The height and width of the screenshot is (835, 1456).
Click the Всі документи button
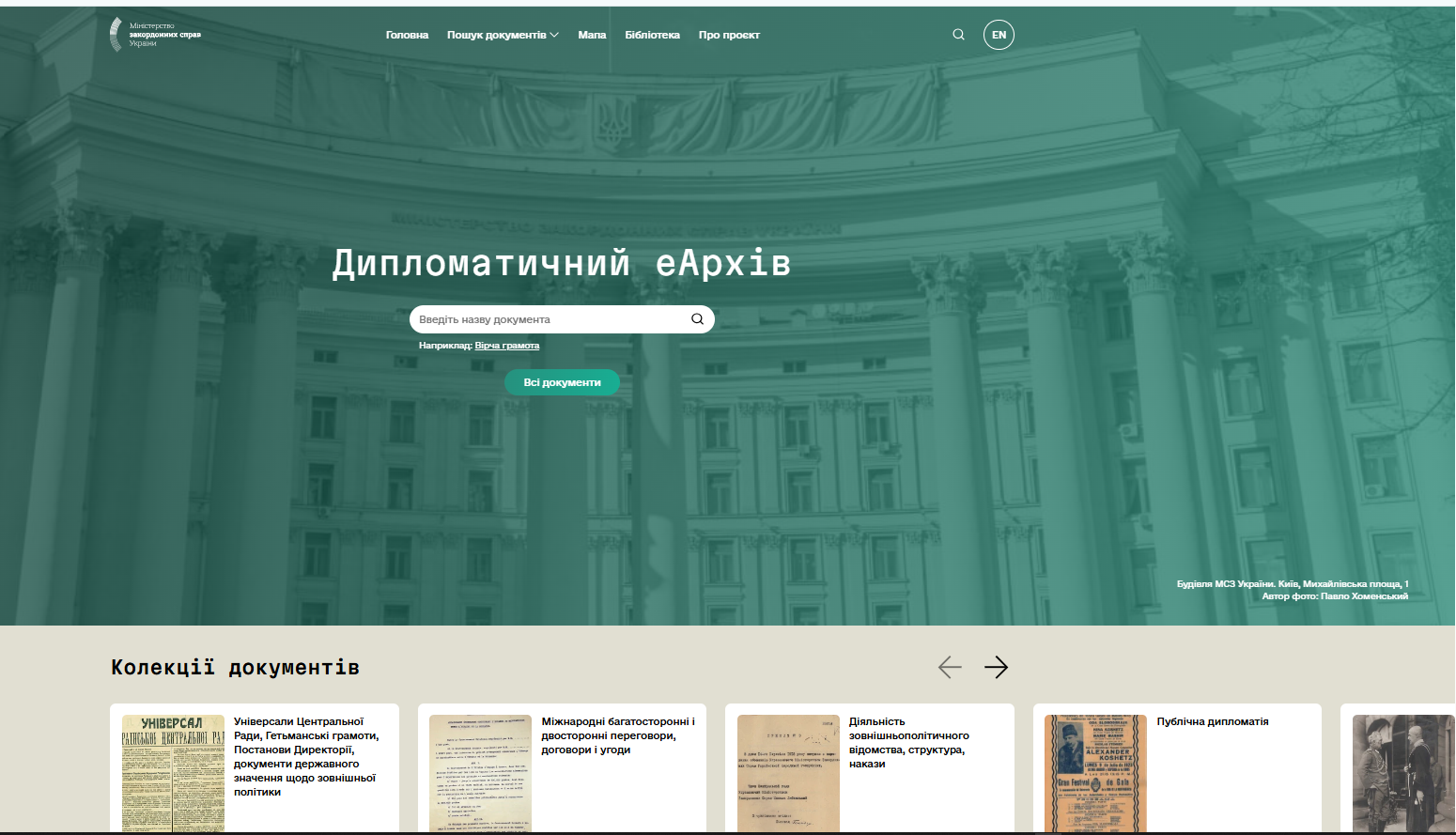(562, 382)
